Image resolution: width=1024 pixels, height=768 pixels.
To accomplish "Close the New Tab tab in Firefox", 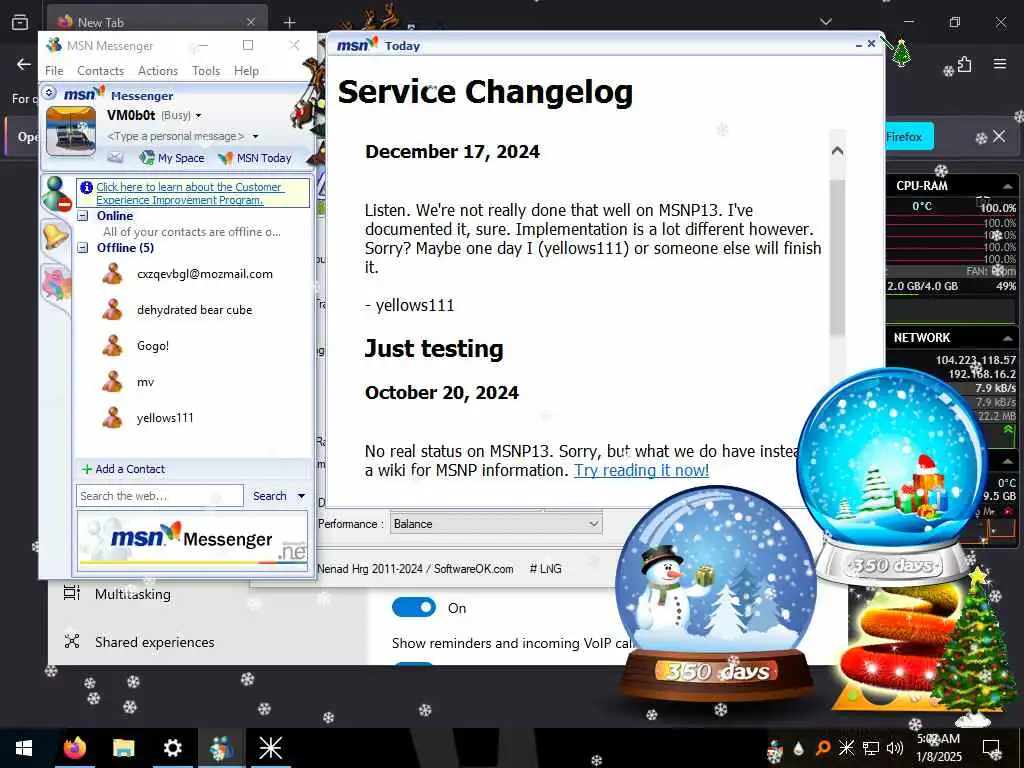I will click(251, 22).
